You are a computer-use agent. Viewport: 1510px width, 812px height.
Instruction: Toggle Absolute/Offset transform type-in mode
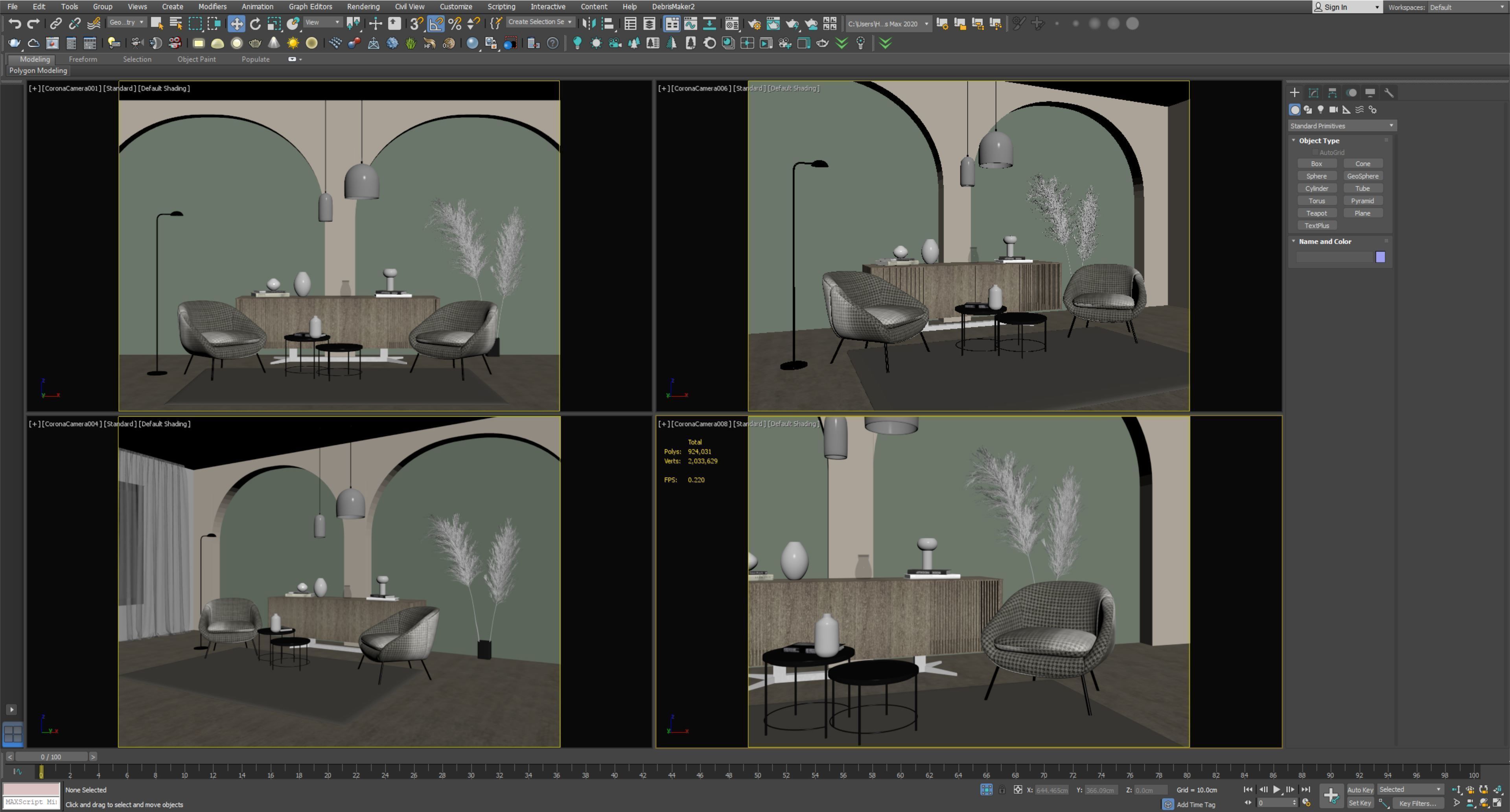(1018, 790)
